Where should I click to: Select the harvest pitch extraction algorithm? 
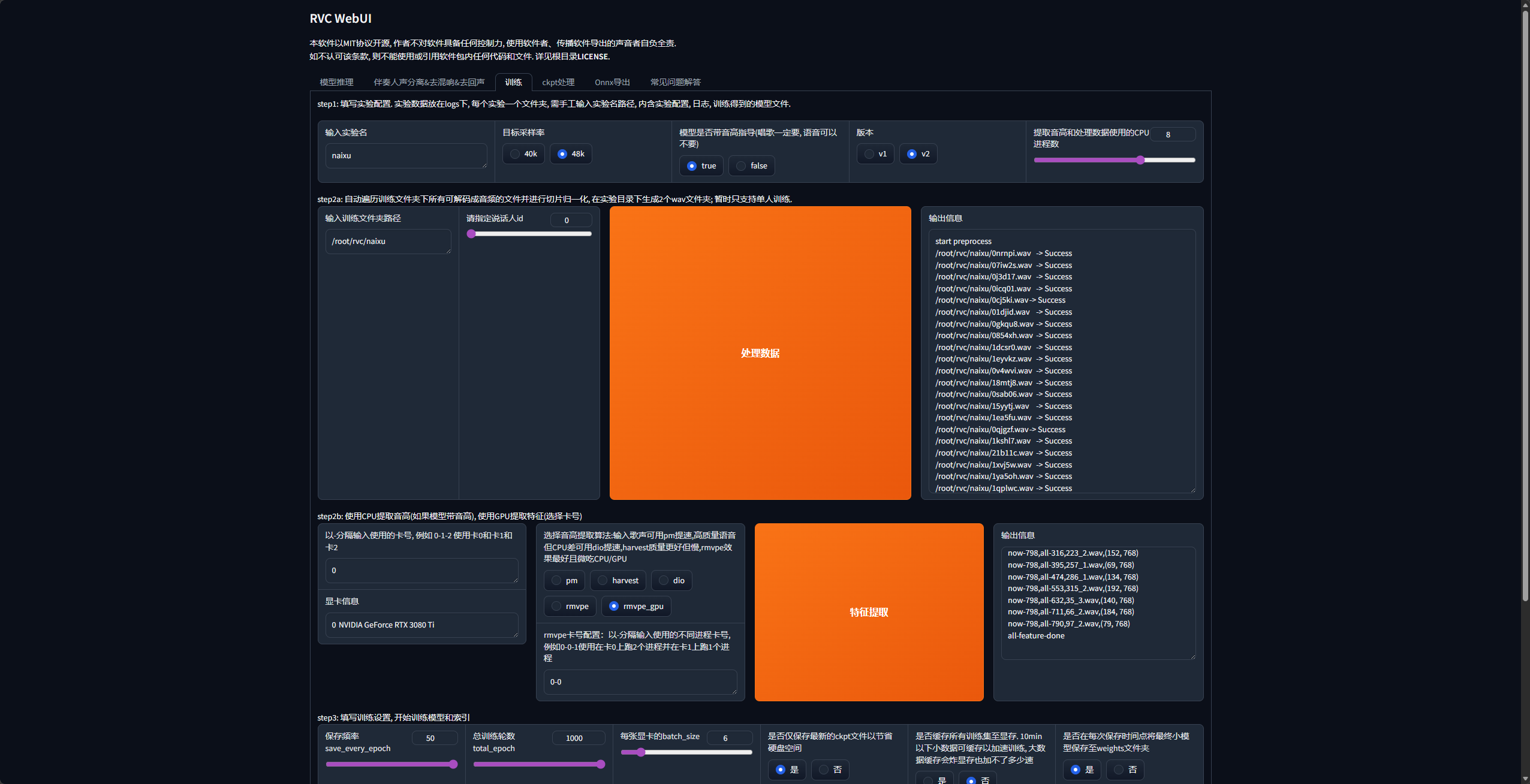[618, 581]
